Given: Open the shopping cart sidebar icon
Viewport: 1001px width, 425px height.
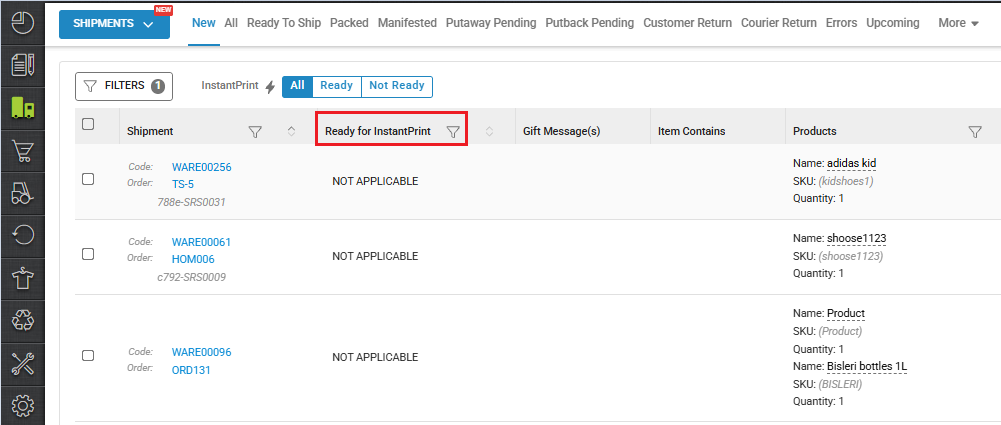Looking at the screenshot, I should [x=22, y=151].
